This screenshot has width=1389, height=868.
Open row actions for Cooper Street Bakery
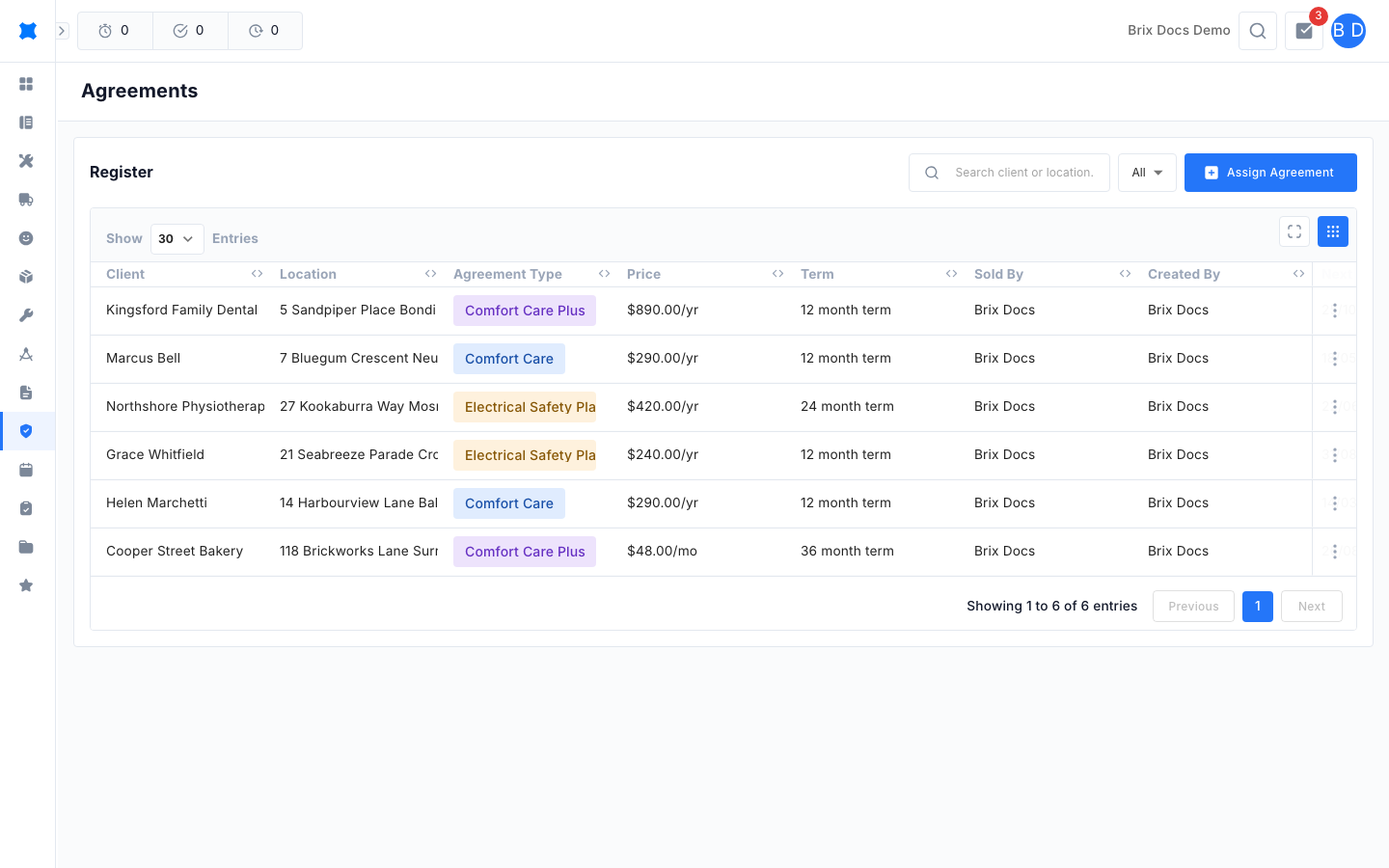point(1335,552)
